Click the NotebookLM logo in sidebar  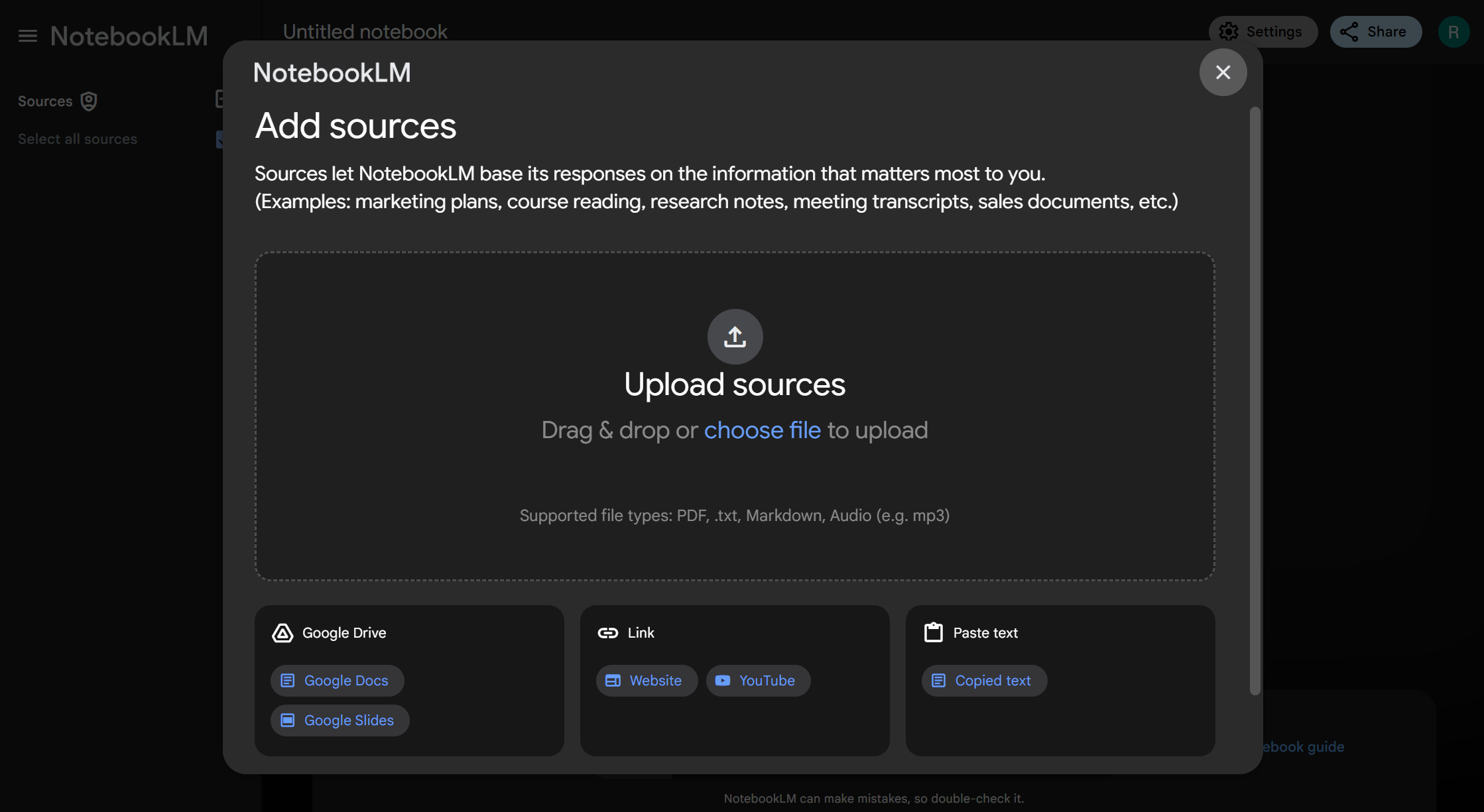pos(129,36)
